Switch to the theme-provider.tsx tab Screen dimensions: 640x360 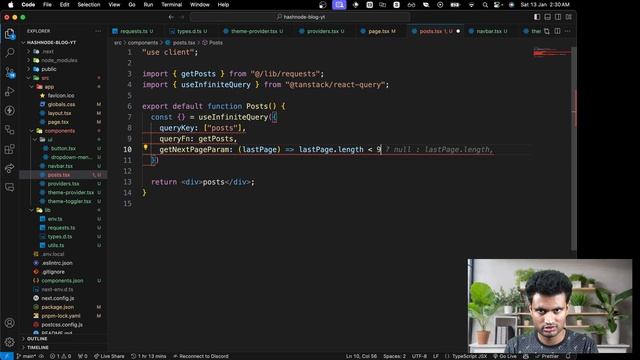(253, 31)
